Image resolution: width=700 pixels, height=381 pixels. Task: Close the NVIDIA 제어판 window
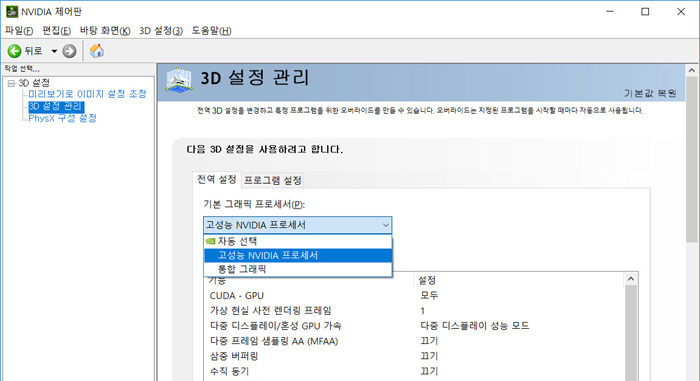tap(681, 12)
